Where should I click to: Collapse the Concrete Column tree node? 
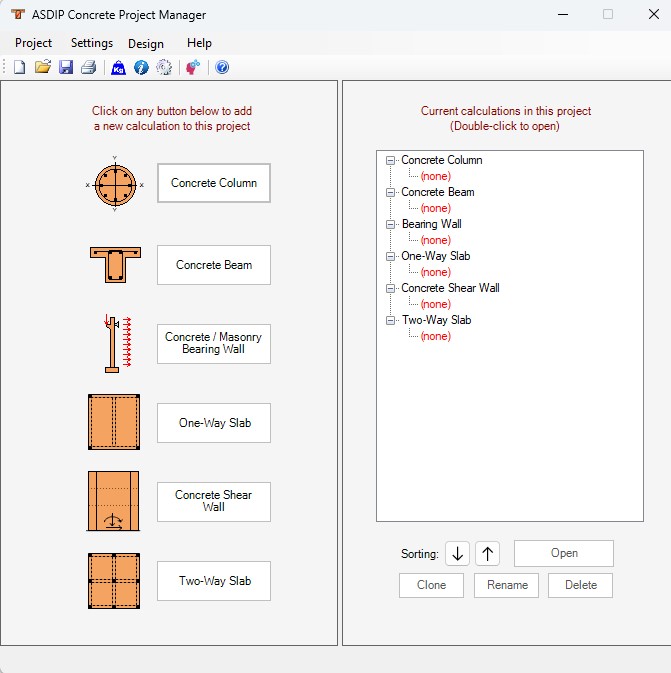tap(390, 161)
